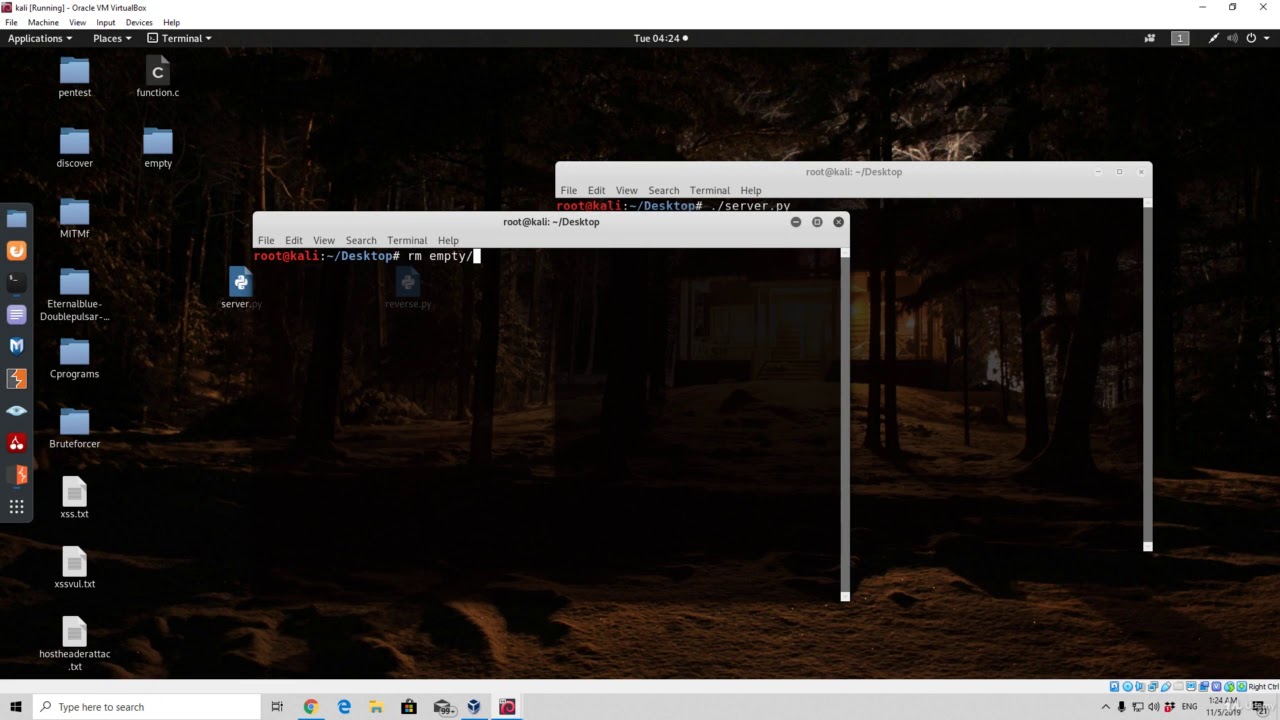Click the front terminal's vertical scrollbar

pyautogui.click(x=845, y=423)
